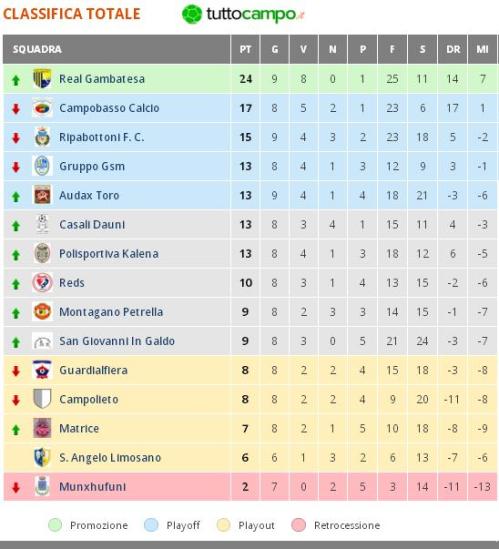Open the Gruppo Gsm team link
This screenshot has width=499, height=549.
click(92, 166)
